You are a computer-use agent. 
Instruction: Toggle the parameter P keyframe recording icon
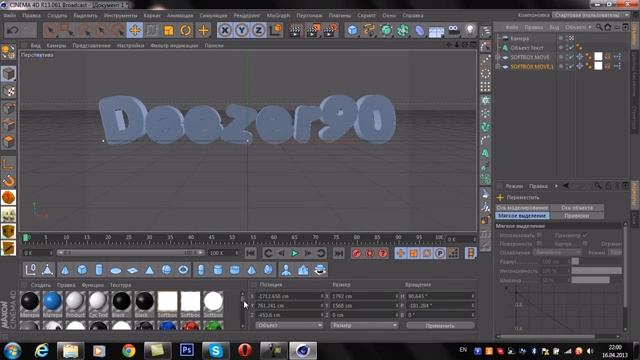pyautogui.click(x=440, y=253)
